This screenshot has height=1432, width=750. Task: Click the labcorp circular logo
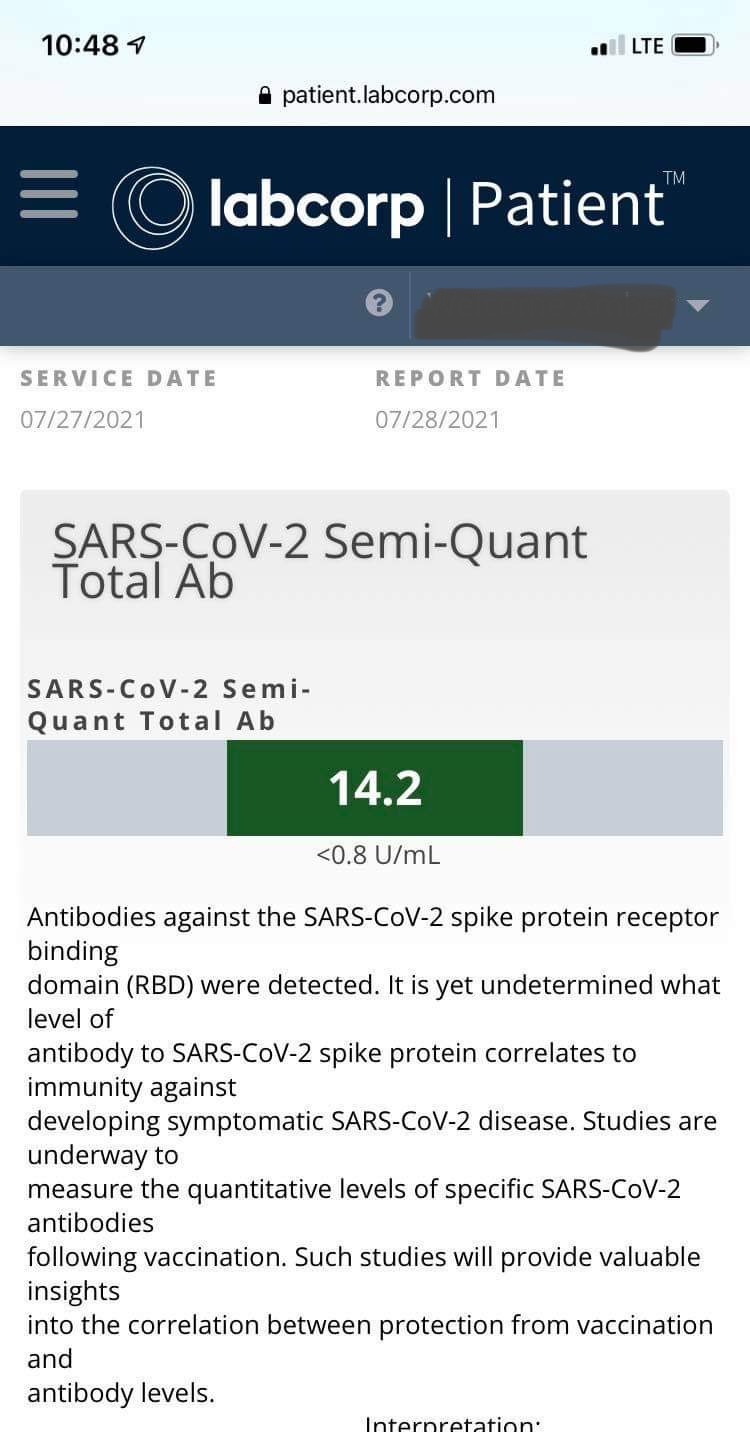pyautogui.click(x=152, y=207)
